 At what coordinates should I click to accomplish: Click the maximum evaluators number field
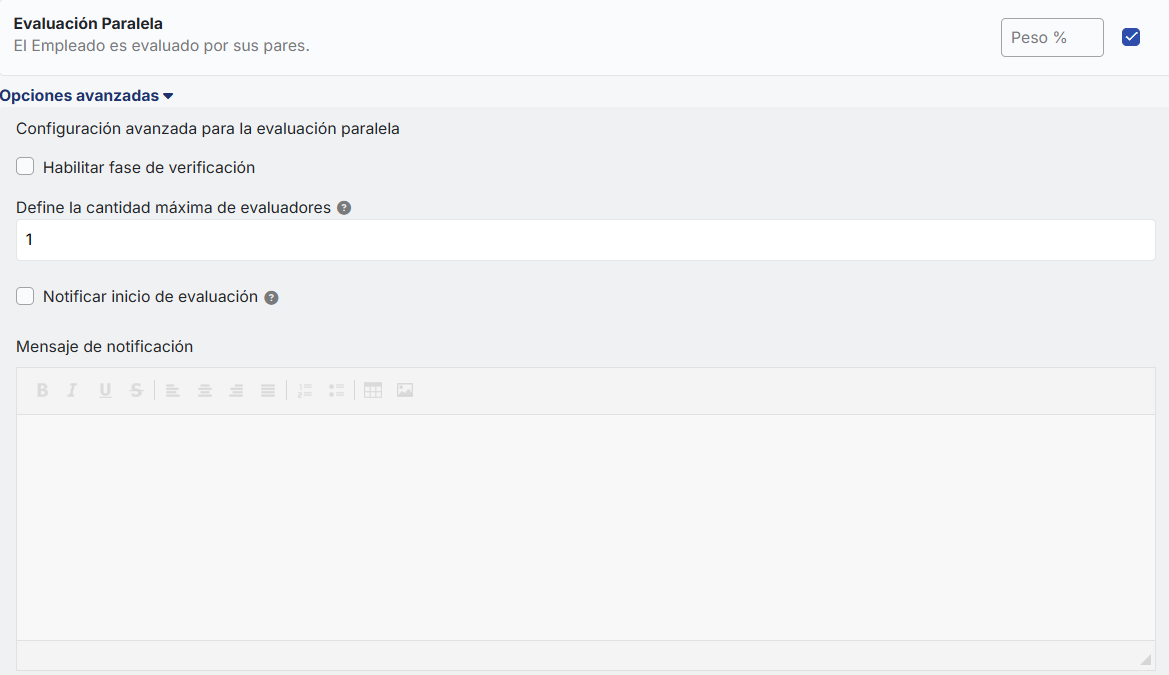point(585,240)
